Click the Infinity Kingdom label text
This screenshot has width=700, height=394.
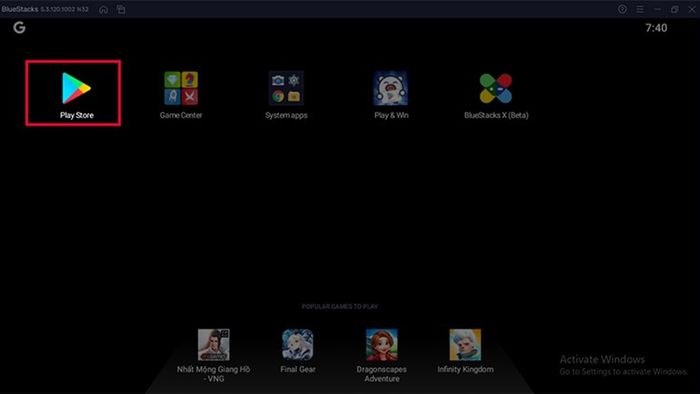tap(466, 369)
